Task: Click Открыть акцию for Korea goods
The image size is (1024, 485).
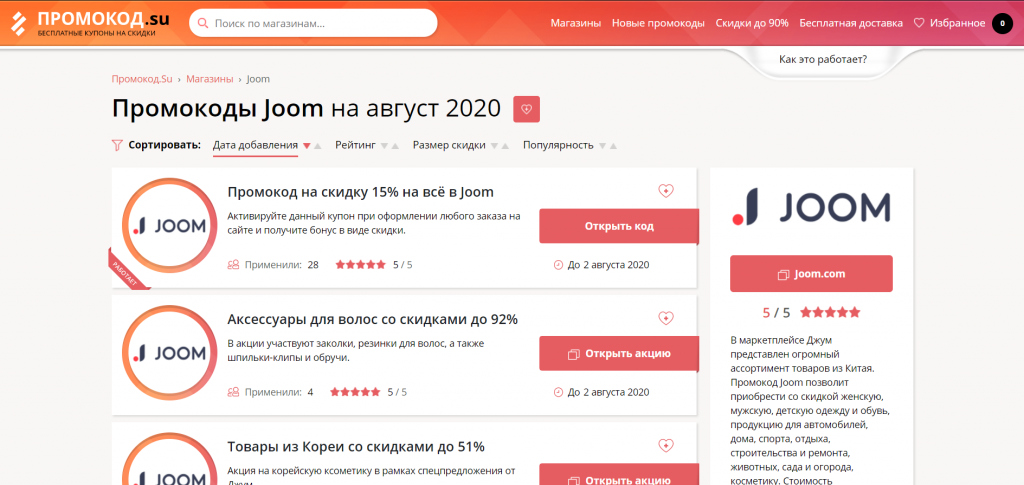Action: (x=619, y=475)
